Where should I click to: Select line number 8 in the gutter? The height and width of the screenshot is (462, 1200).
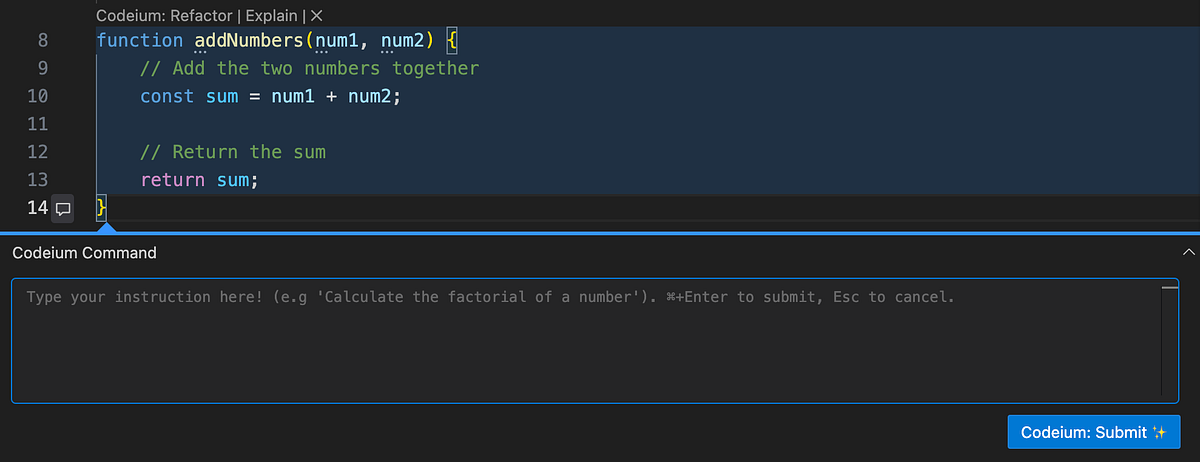click(x=44, y=41)
